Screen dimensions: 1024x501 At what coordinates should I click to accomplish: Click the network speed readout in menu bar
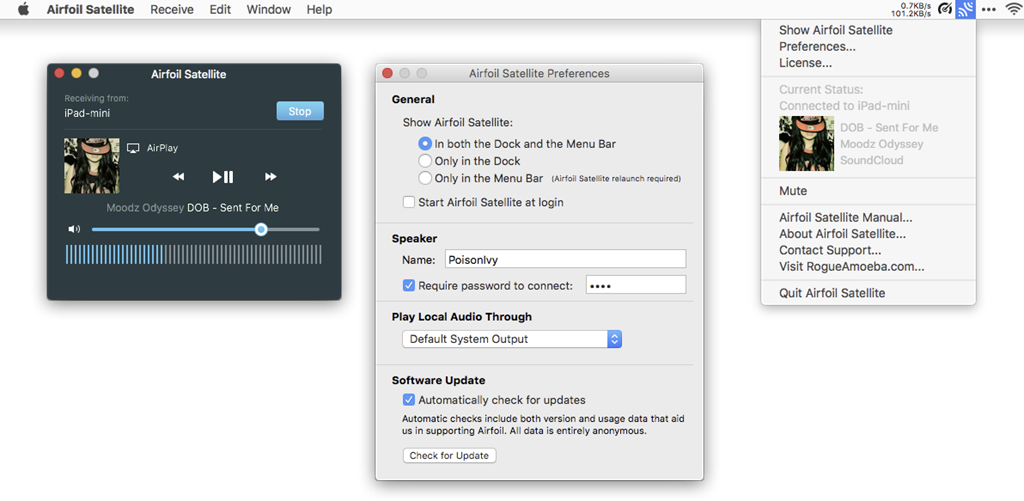tap(911, 9)
